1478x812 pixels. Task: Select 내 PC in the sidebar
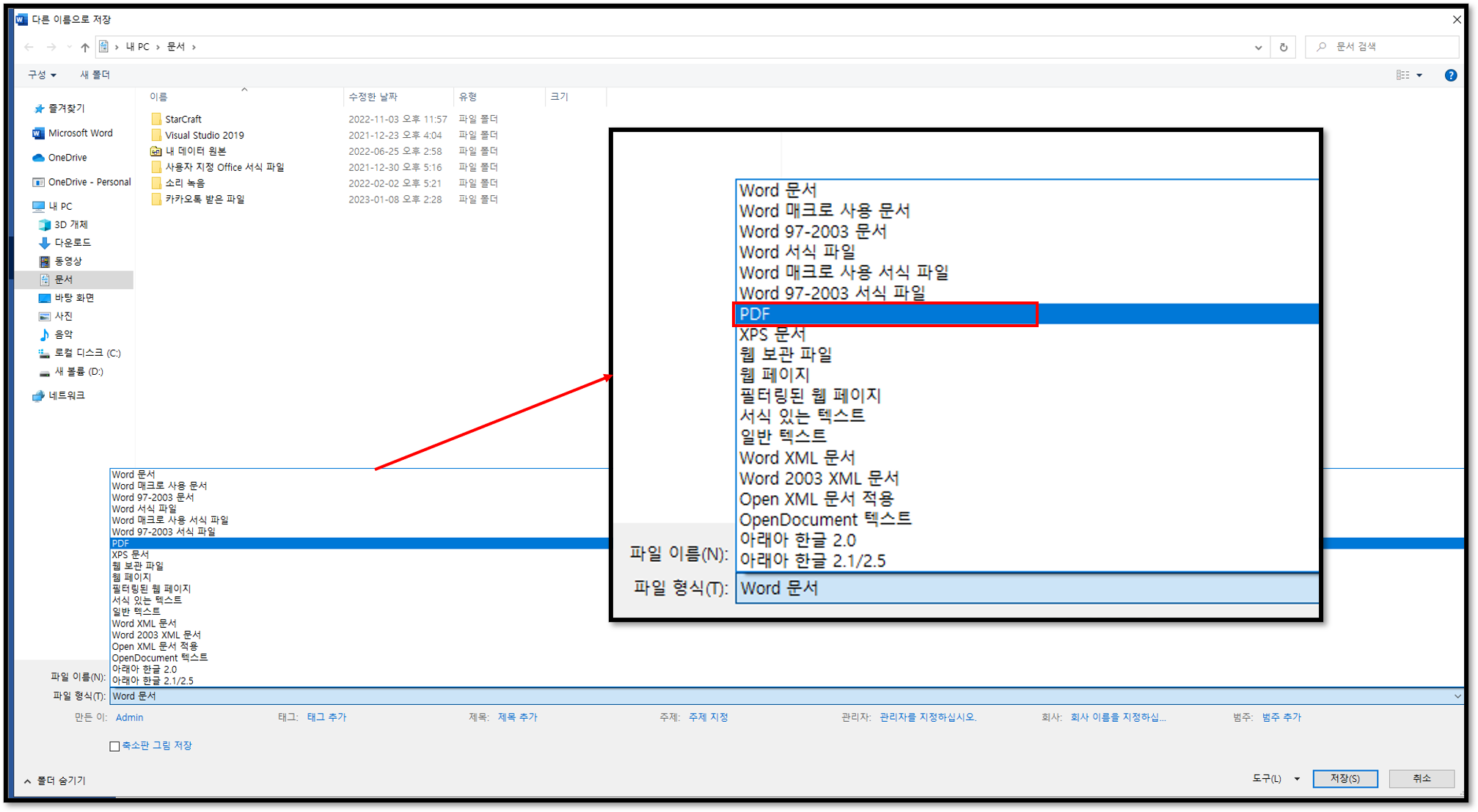click(53, 206)
